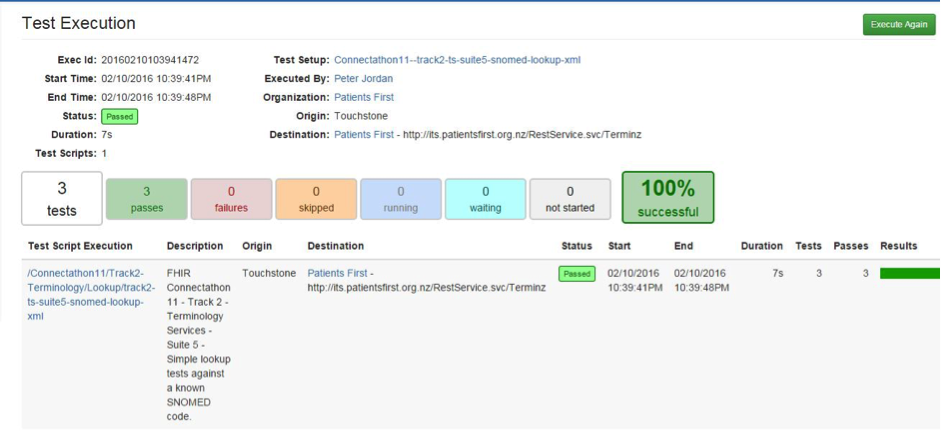Click the Exec Id value 20160210103941472
Image resolution: width=941 pixels, height=438 pixels.
(x=150, y=60)
